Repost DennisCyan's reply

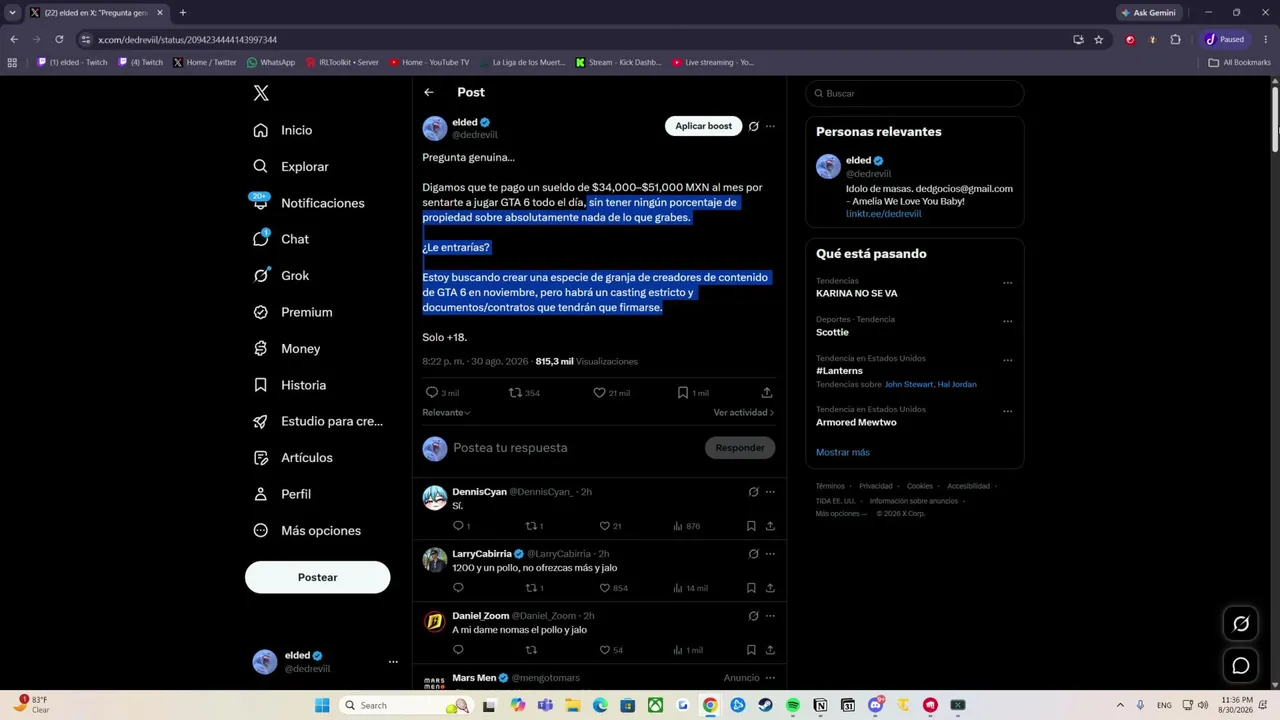[x=531, y=526]
